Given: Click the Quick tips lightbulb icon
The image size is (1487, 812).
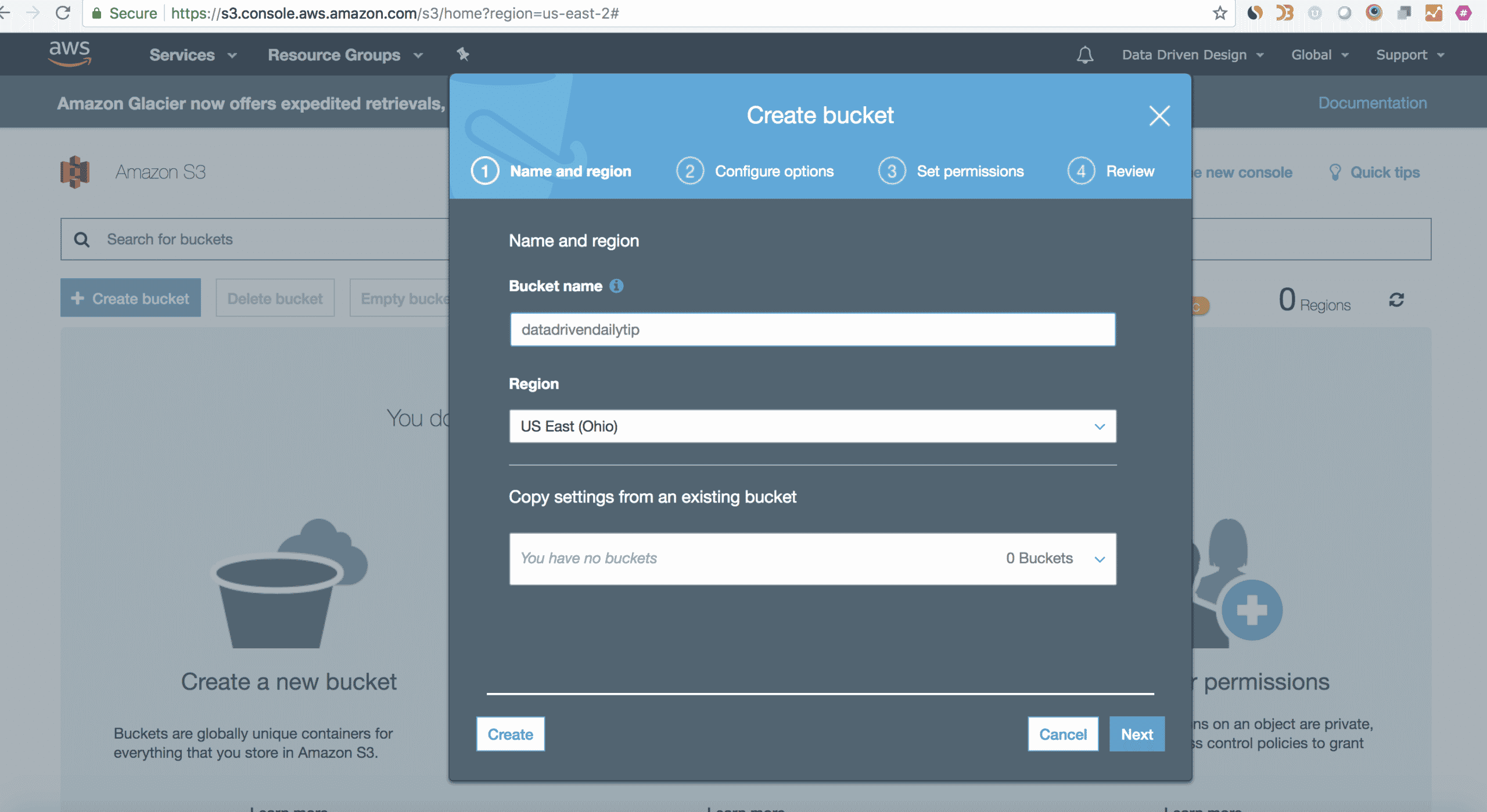Looking at the screenshot, I should coord(1335,172).
